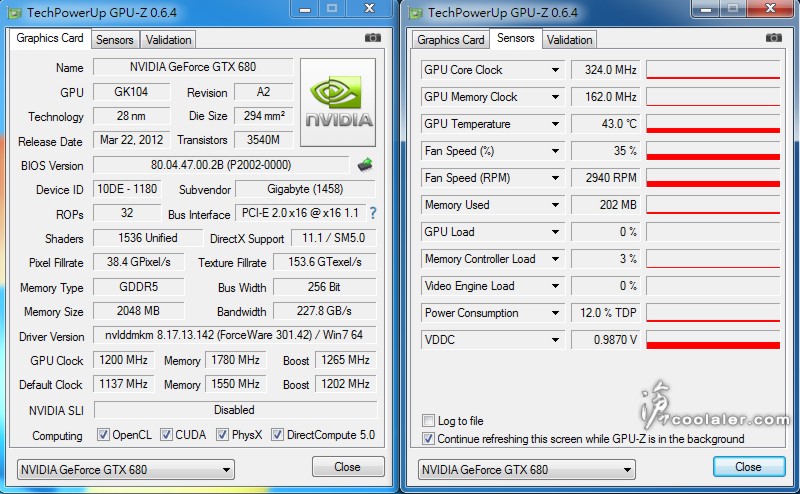Select Graphics Card tab in left window

click(49, 38)
